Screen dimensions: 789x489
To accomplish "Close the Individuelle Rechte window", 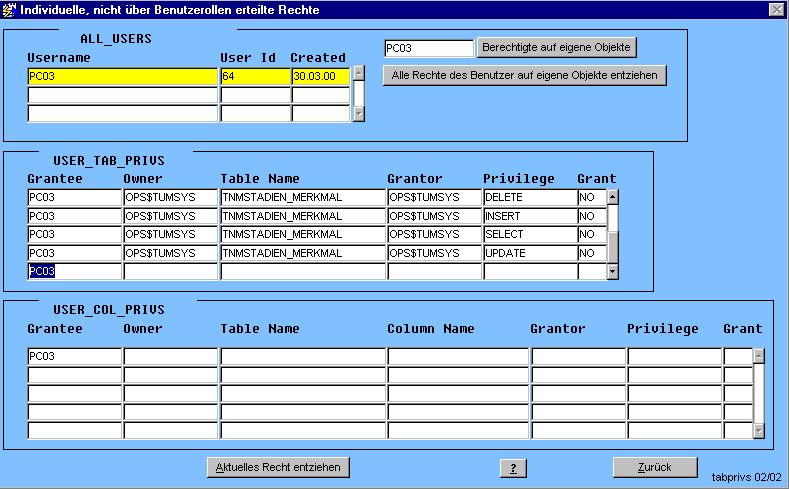I will pyautogui.click(x=775, y=9).
